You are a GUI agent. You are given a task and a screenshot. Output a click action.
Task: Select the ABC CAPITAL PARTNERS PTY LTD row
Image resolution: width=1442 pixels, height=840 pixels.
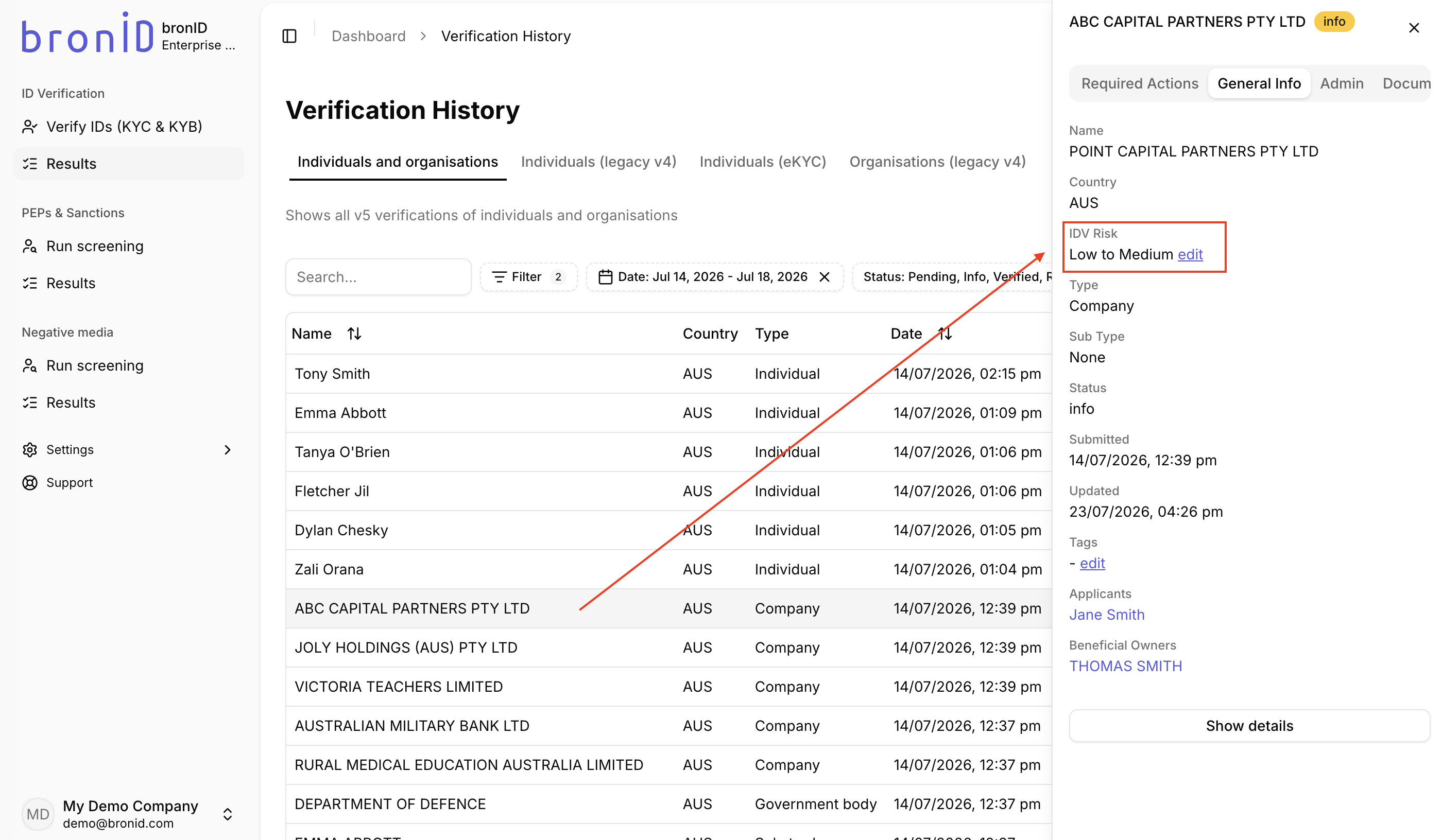pyautogui.click(x=668, y=608)
